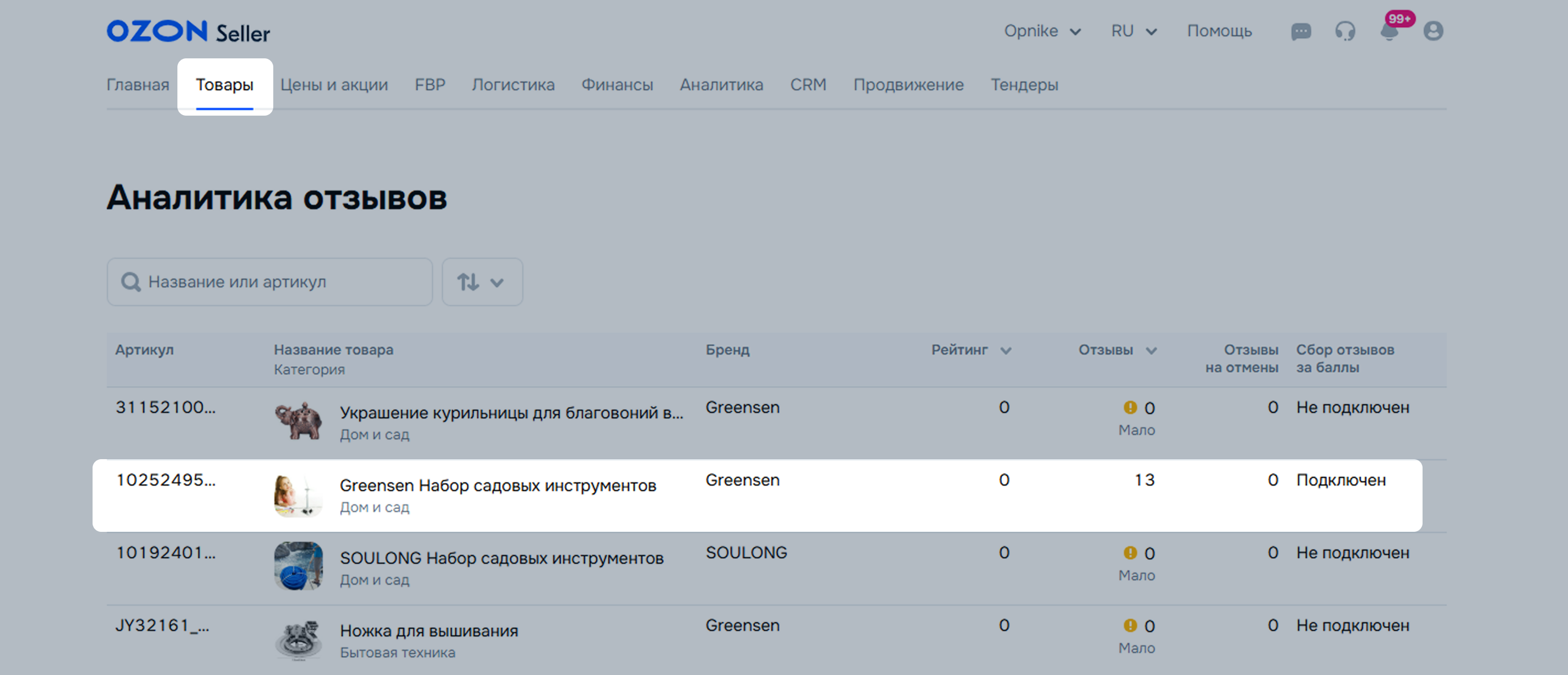Image resolution: width=1568 pixels, height=675 pixels.
Task: Open the sort order dropdown
Action: (482, 282)
